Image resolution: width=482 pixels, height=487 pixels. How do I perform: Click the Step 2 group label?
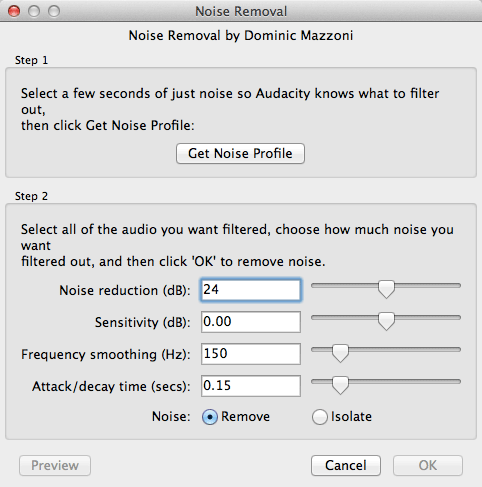coord(31,196)
